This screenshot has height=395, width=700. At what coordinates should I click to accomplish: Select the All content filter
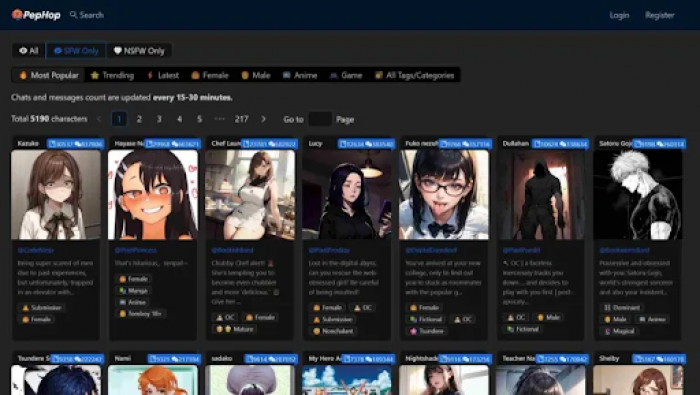[29, 50]
